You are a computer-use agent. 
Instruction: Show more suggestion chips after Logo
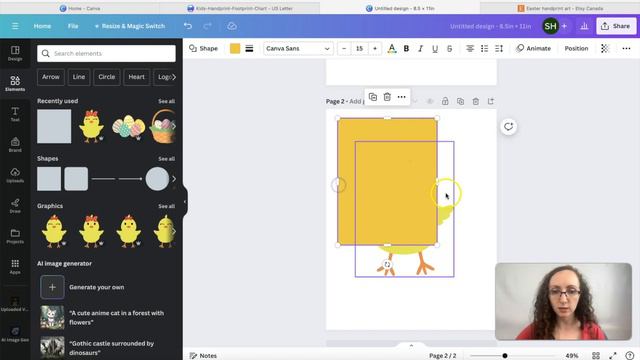point(174,77)
